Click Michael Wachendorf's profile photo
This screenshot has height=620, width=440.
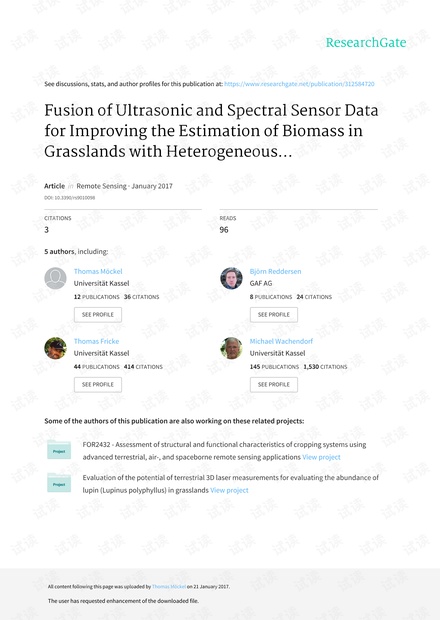(x=231, y=348)
